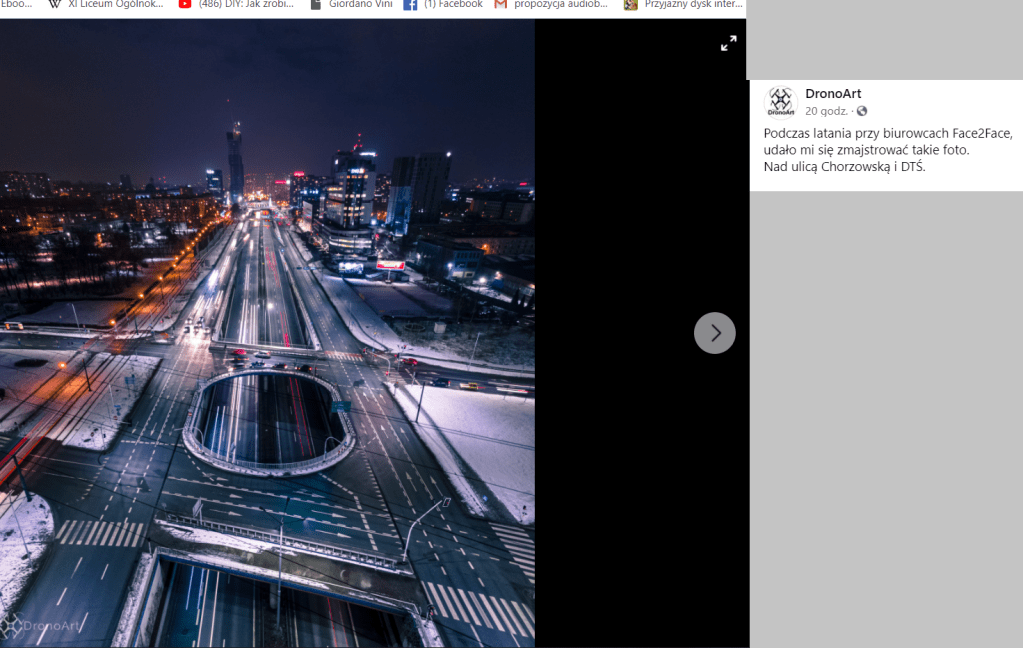
Task: Enter fullscreen mode for the photo
Action: pos(728,43)
